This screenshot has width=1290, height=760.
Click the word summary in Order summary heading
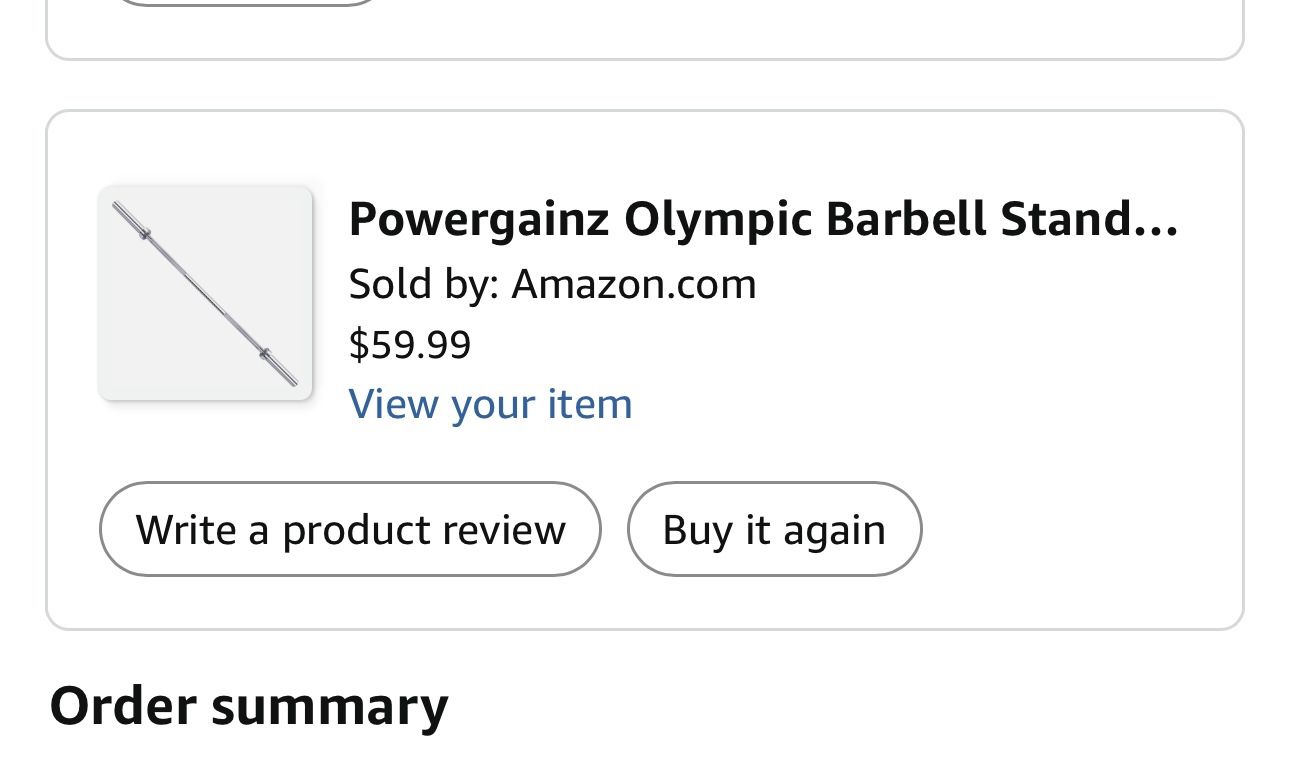[330, 705]
